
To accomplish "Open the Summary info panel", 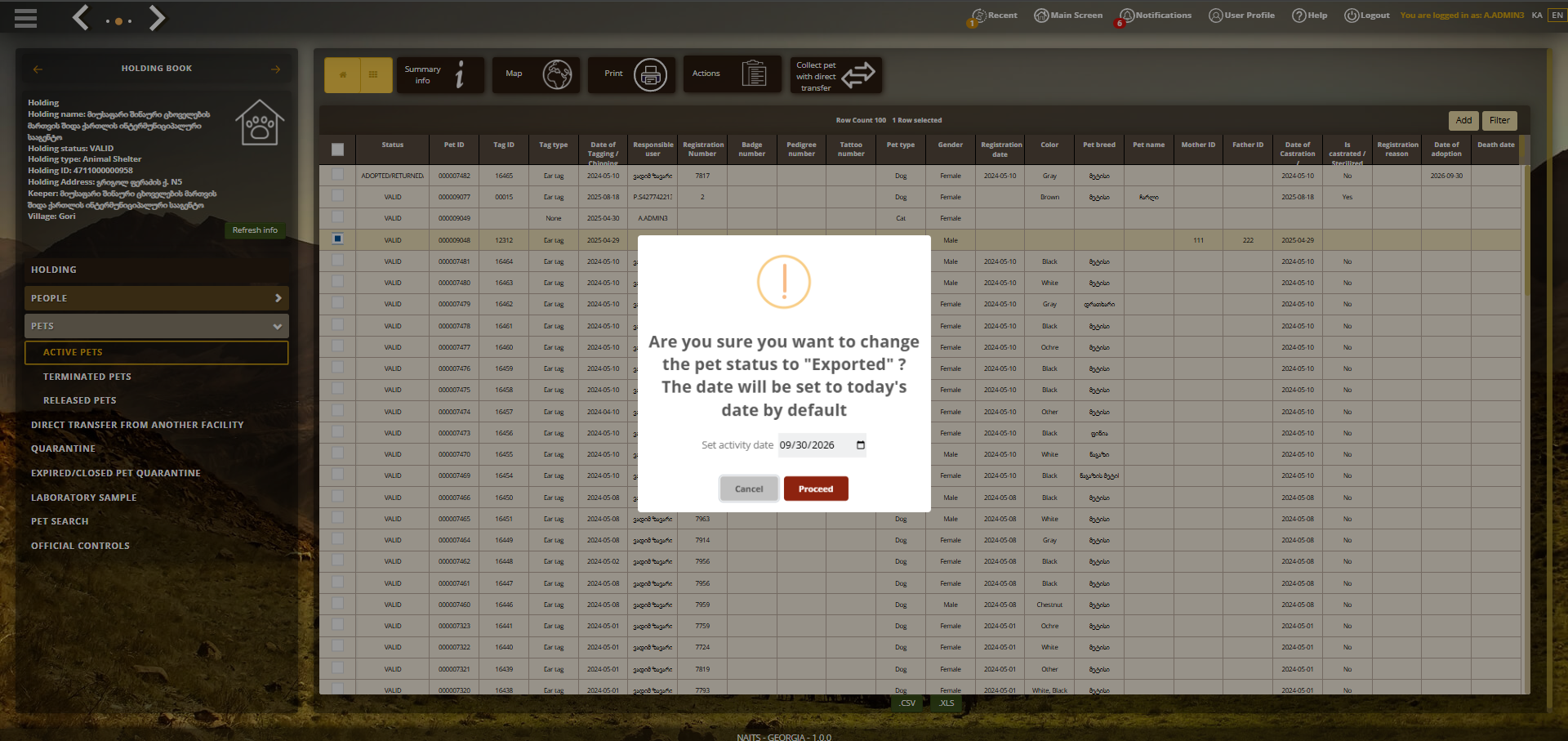I will pyautogui.click(x=440, y=74).
